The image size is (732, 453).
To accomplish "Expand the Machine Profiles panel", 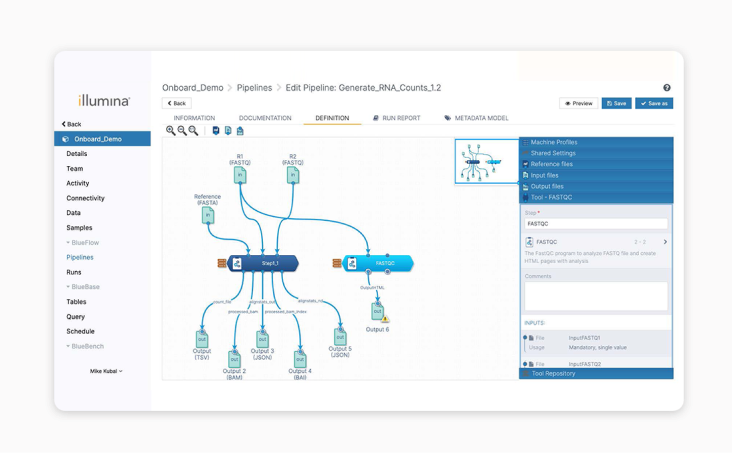I will [x=595, y=143].
